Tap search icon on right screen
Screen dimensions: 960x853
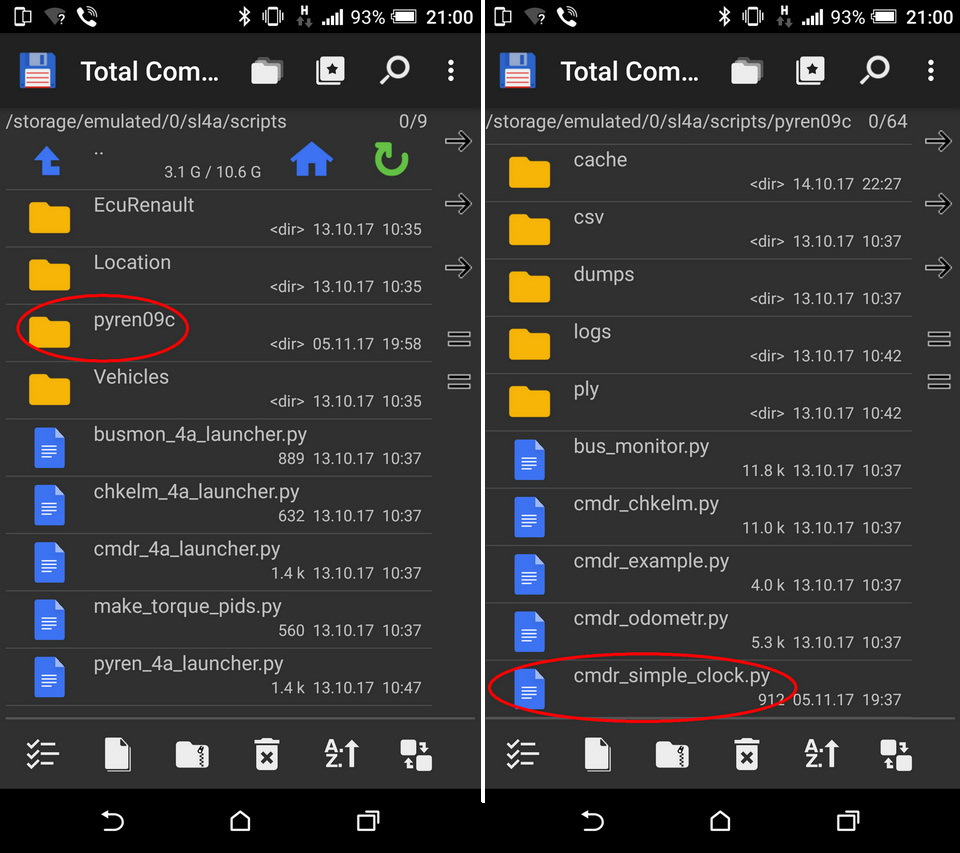coord(875,70)
